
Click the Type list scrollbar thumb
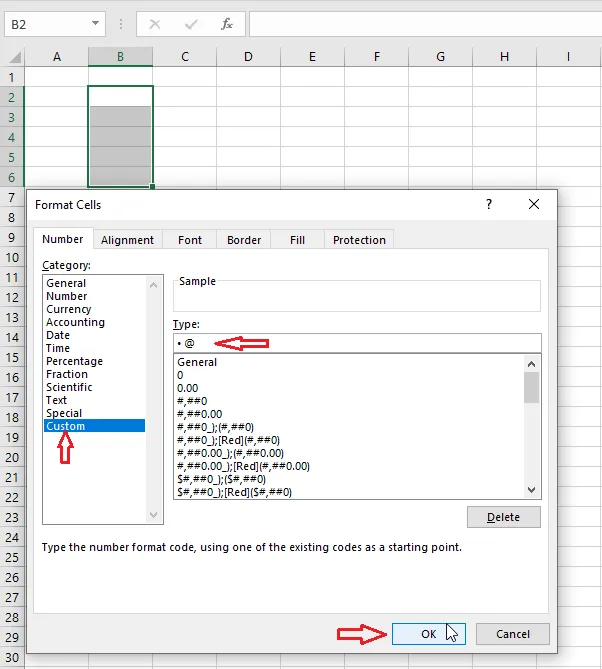(x=531, y=387)
